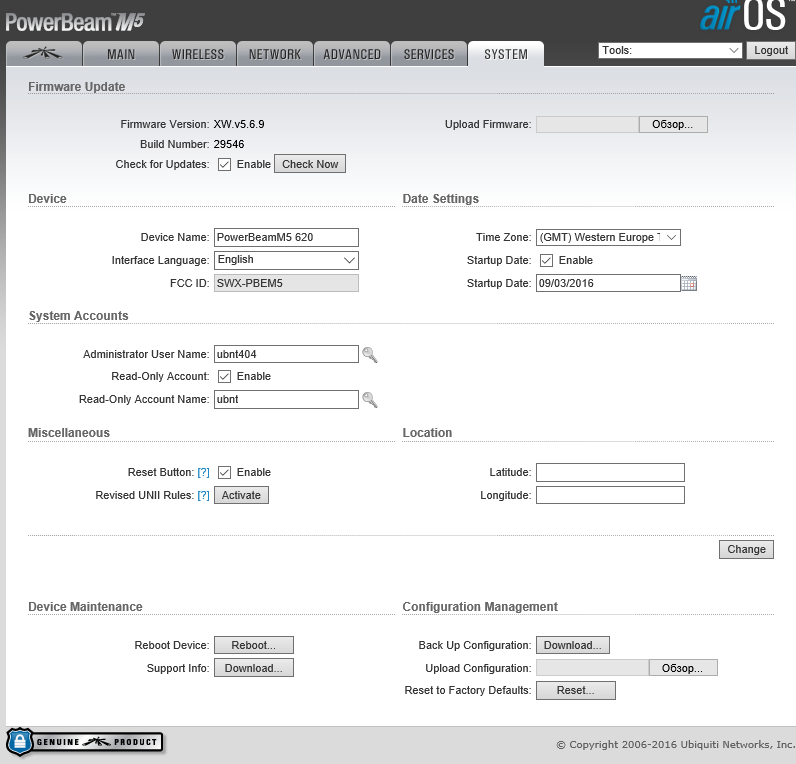Click the Device Name input field
Image resolution: width=796 pixels, height=764 pixels.
286,237
